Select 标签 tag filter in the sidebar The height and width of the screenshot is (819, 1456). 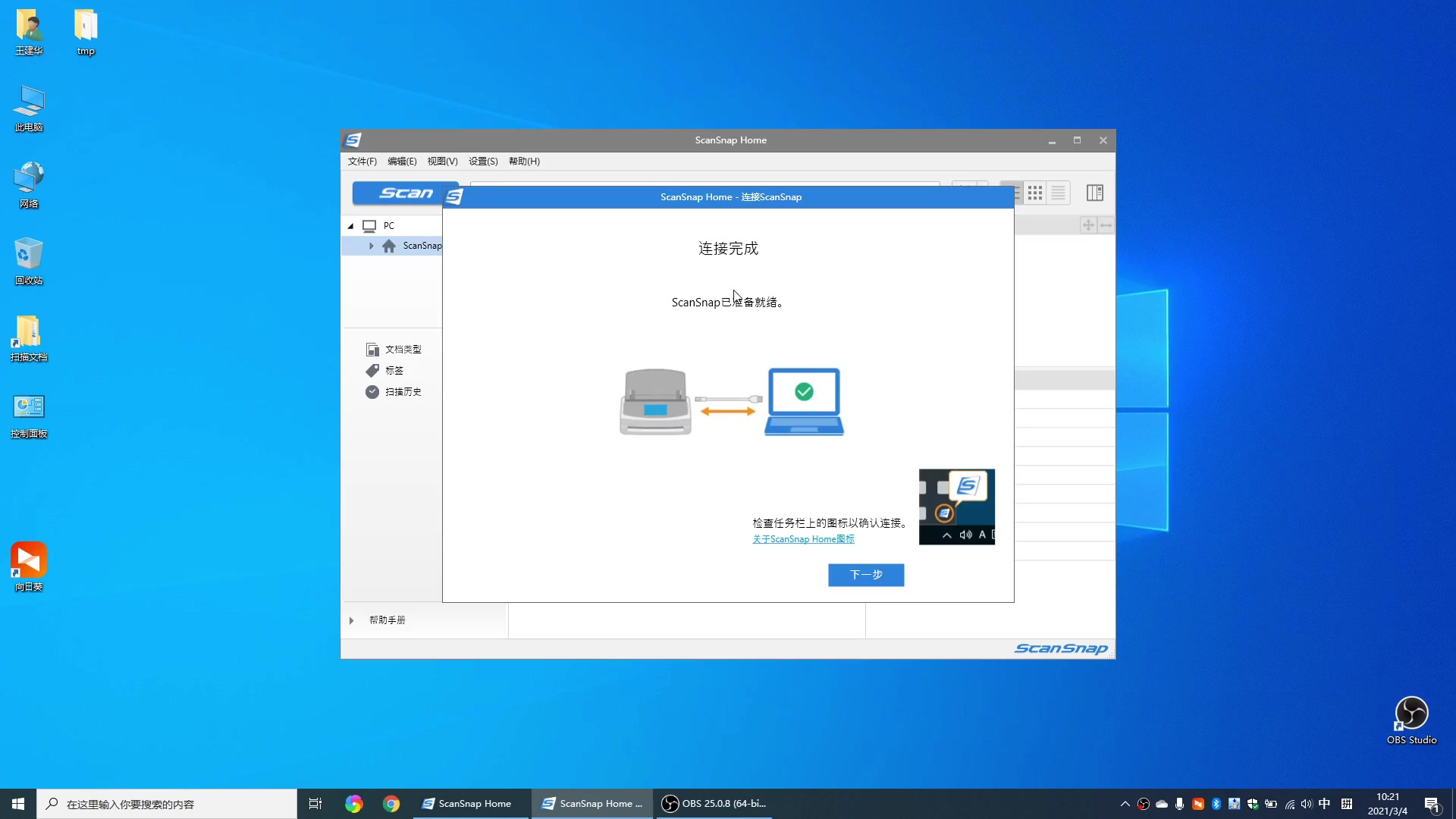[384, 371]
